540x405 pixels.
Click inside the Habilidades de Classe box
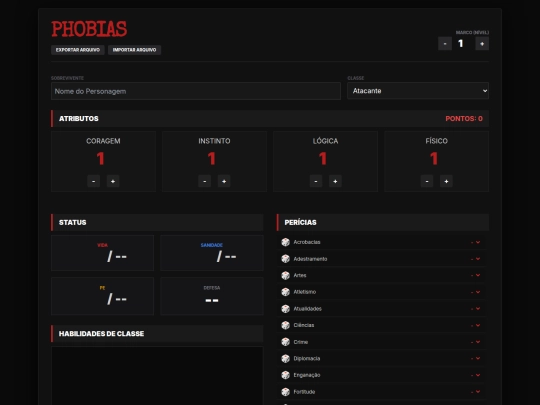(x=157, y=376)
